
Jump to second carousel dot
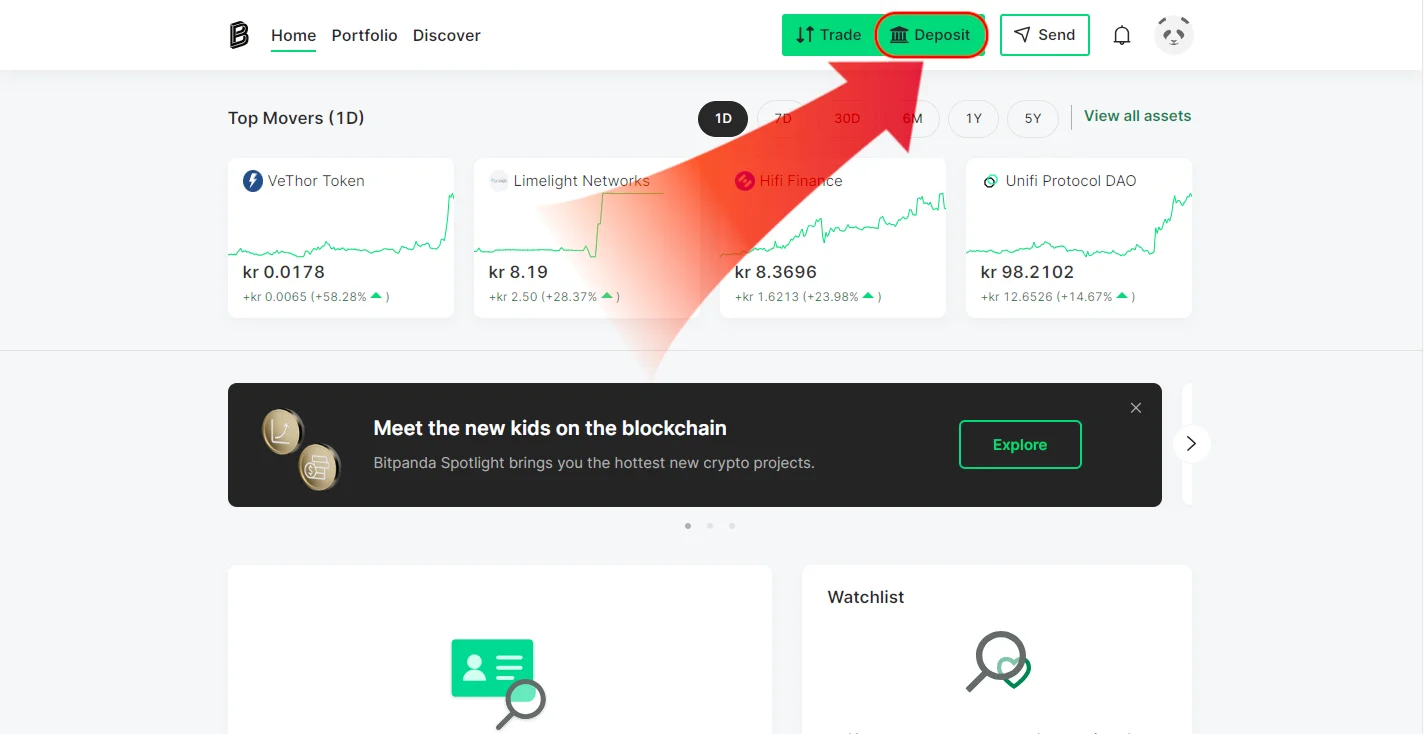(x=710, y=525)
